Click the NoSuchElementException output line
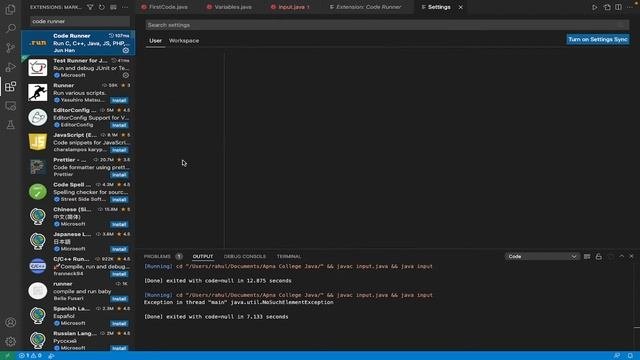Screen dimensions: 640x360 coord(239,302)
